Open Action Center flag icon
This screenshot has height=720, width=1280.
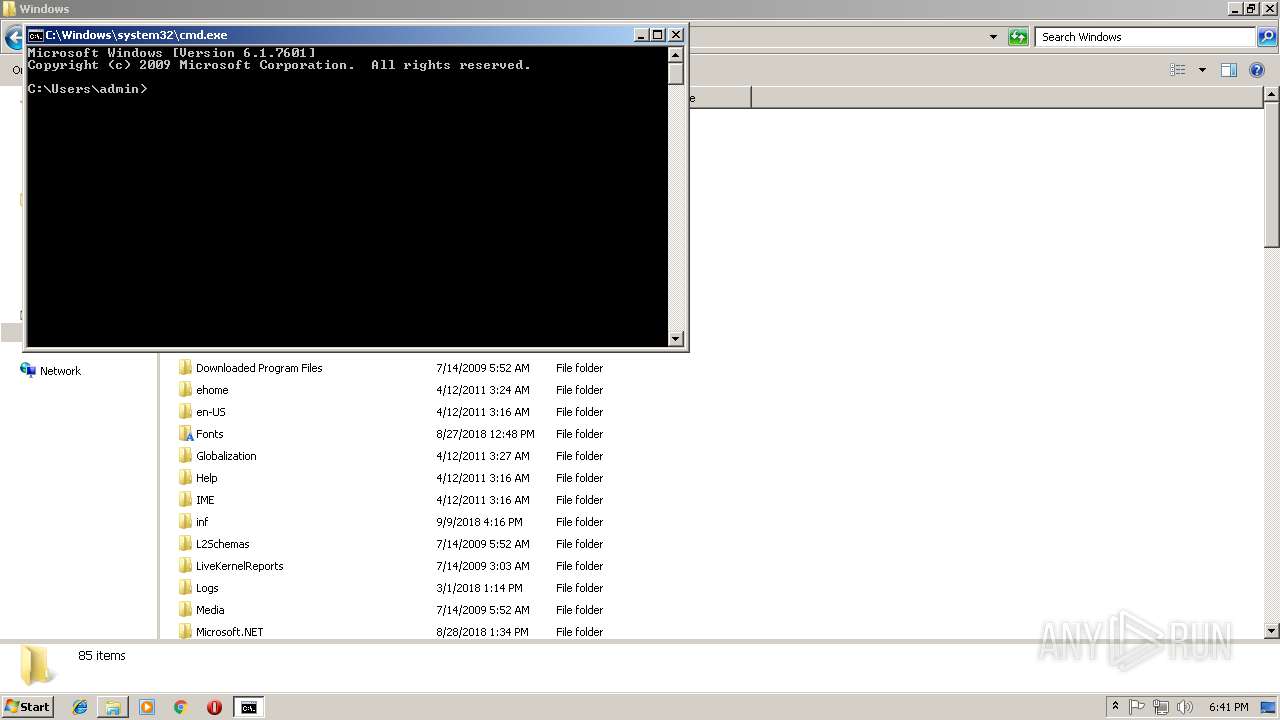1137,707
